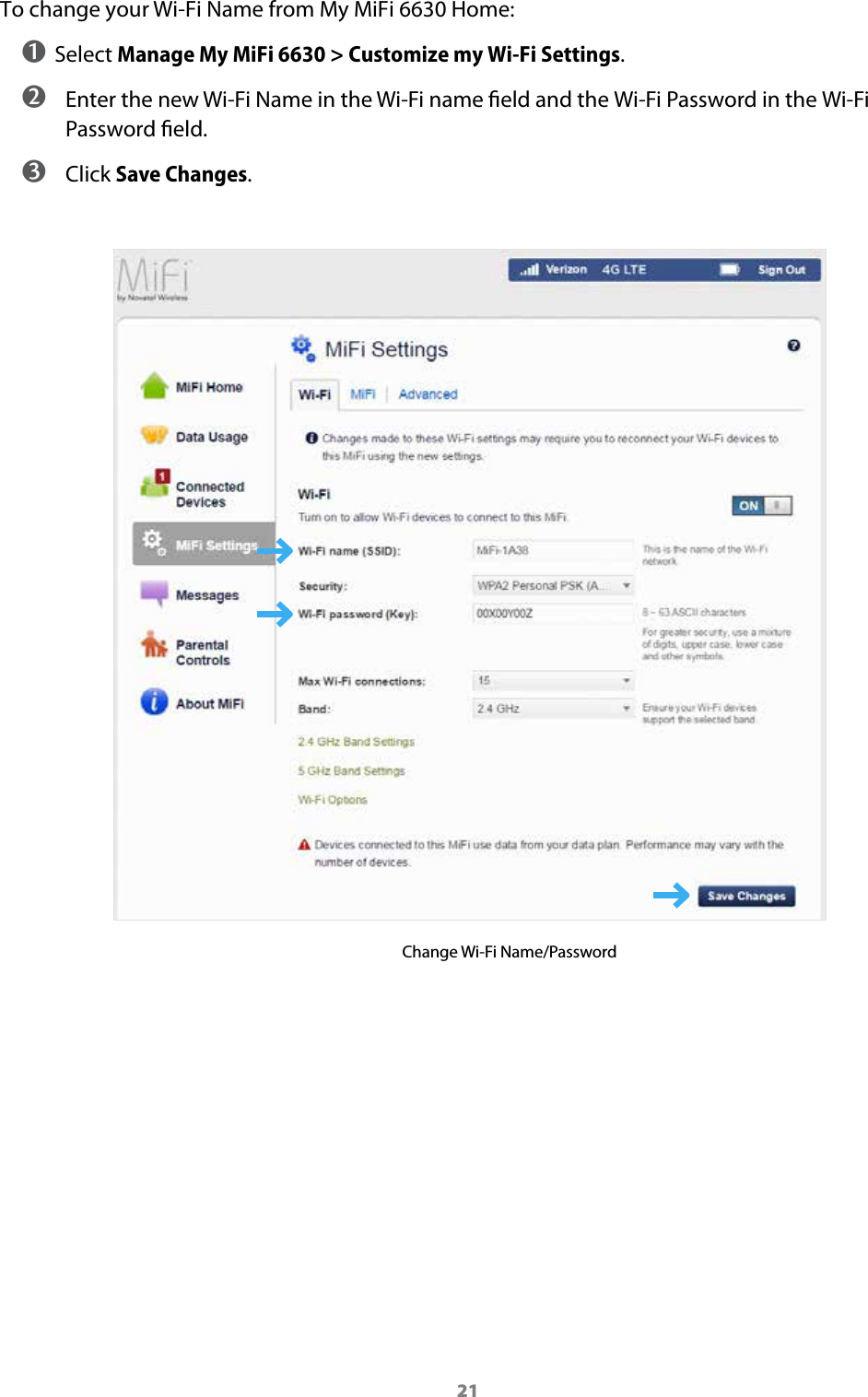Click the battery indicator icon

pos(731,268)
